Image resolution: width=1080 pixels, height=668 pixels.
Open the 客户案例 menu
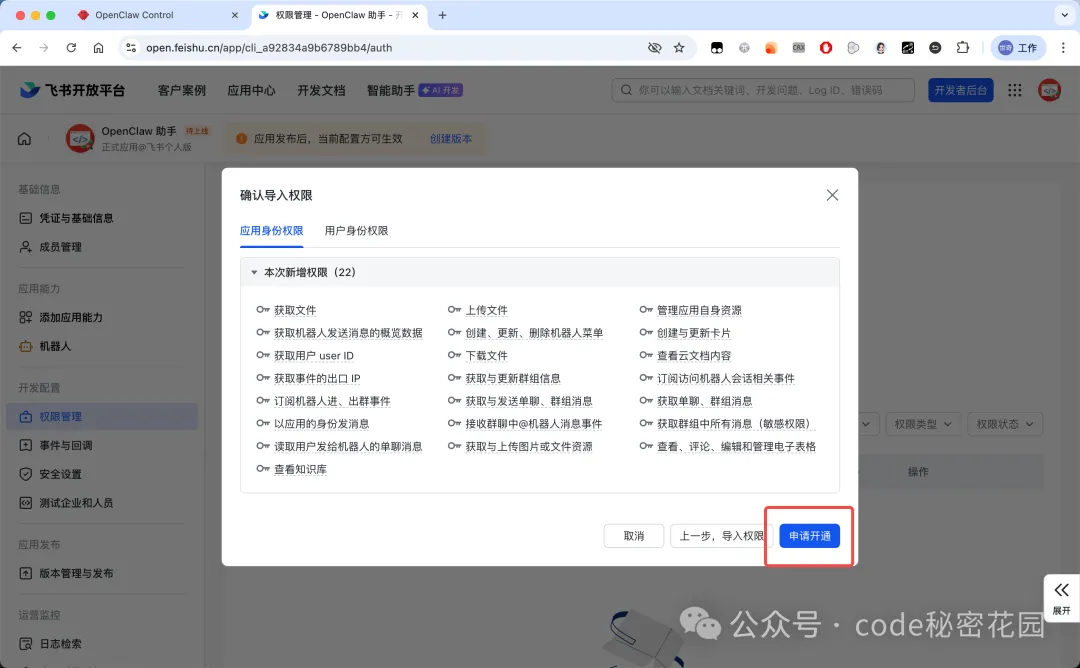(x=182, y=90)
